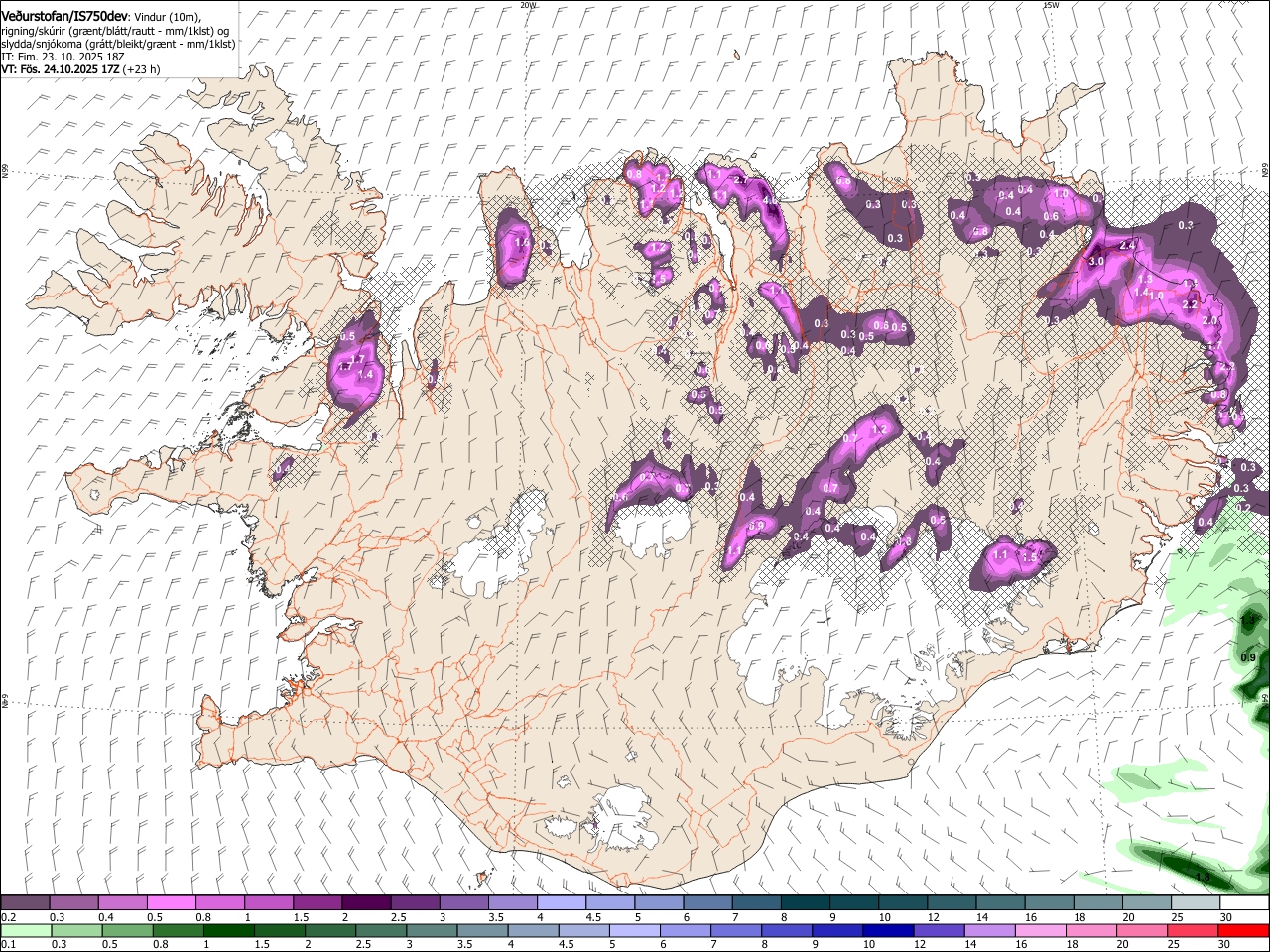The height and width of the screenshot is (952, 1270).
Task: Click the upper legend swatch between 3 and 3.5
Action: point(463,903)
